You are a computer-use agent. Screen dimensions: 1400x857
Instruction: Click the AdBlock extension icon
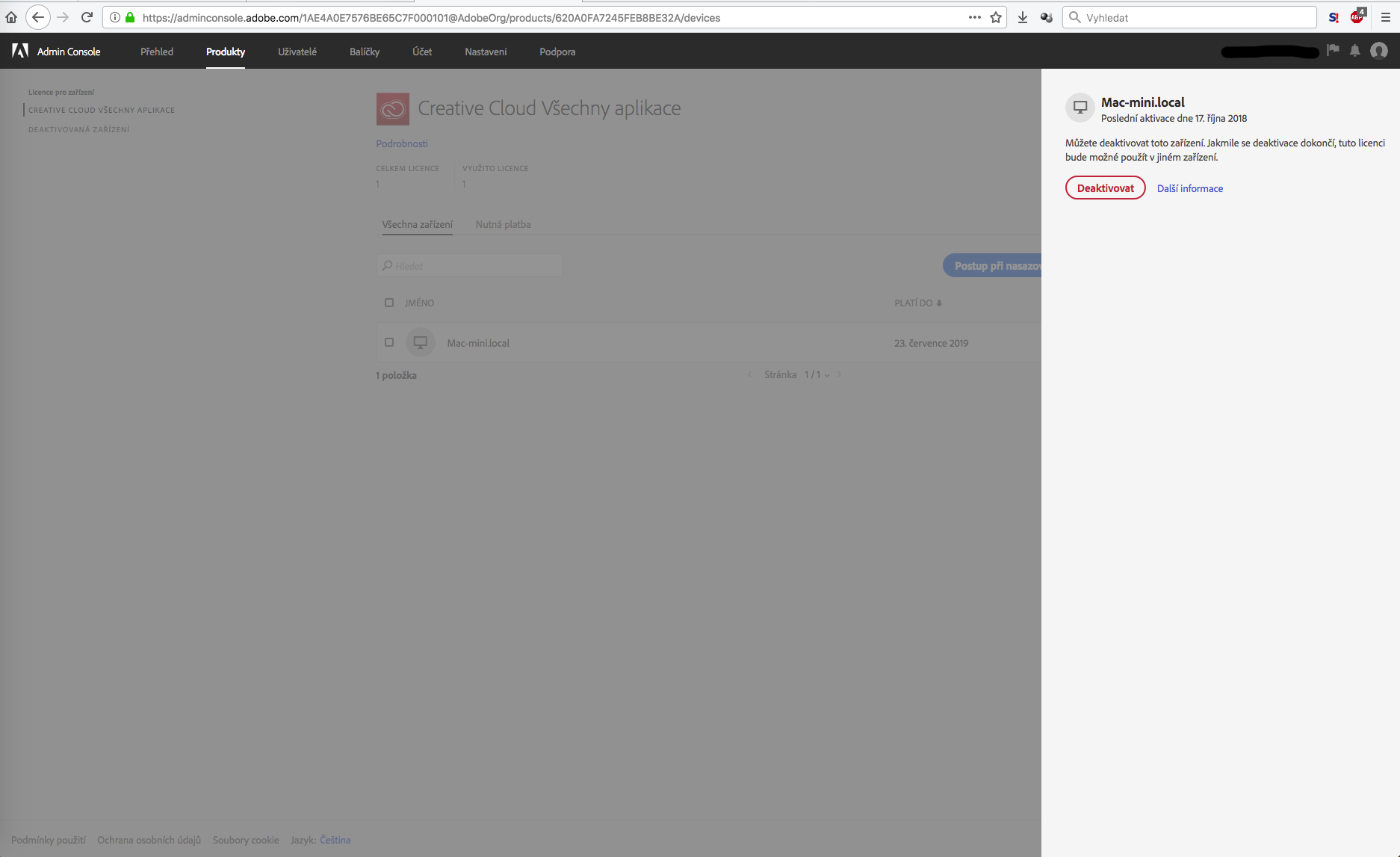[x=1357, y=16]
